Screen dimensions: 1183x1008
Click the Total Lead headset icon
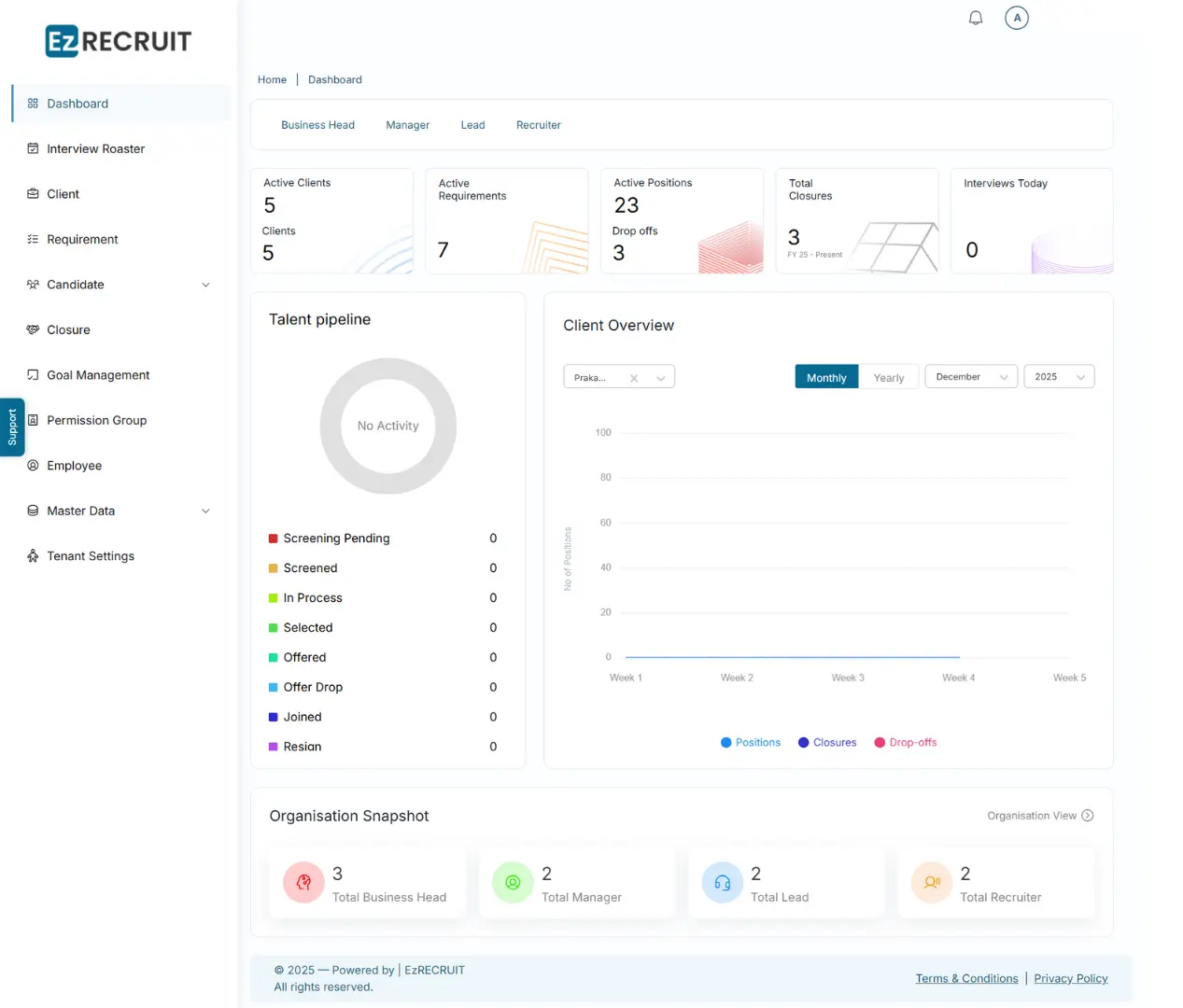(722, 883)
